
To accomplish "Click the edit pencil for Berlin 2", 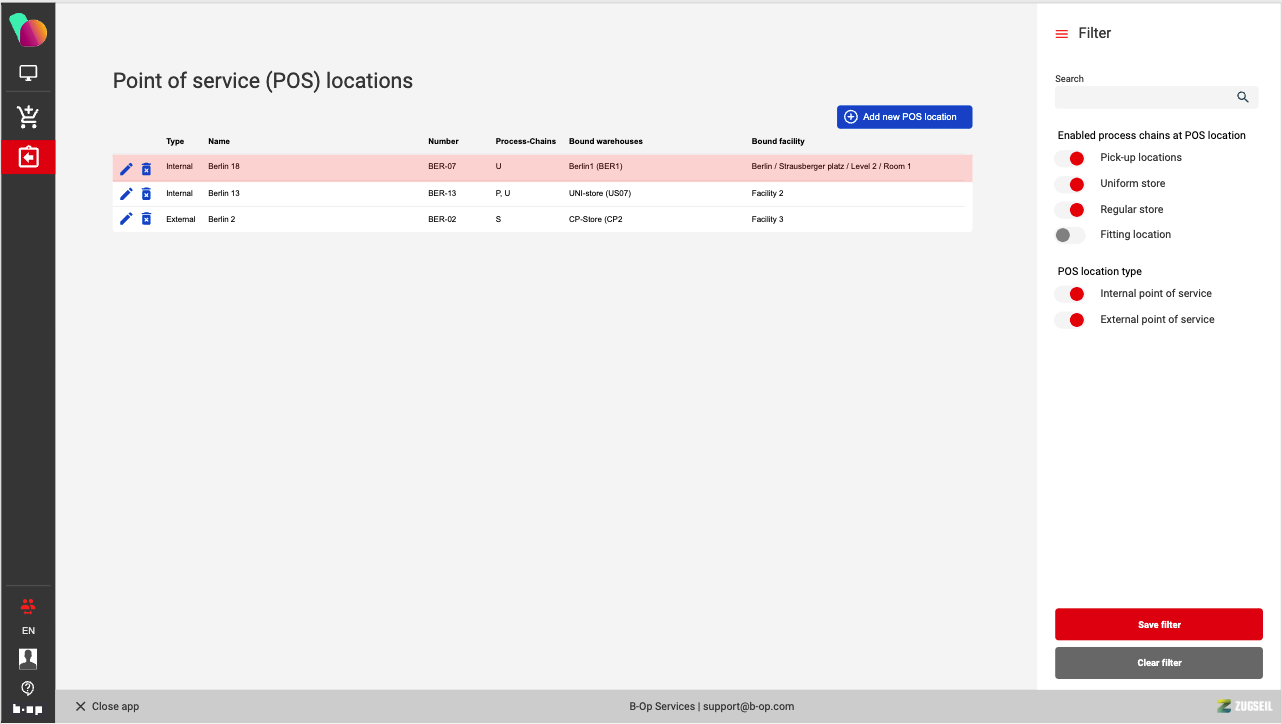I will [126, 219].
